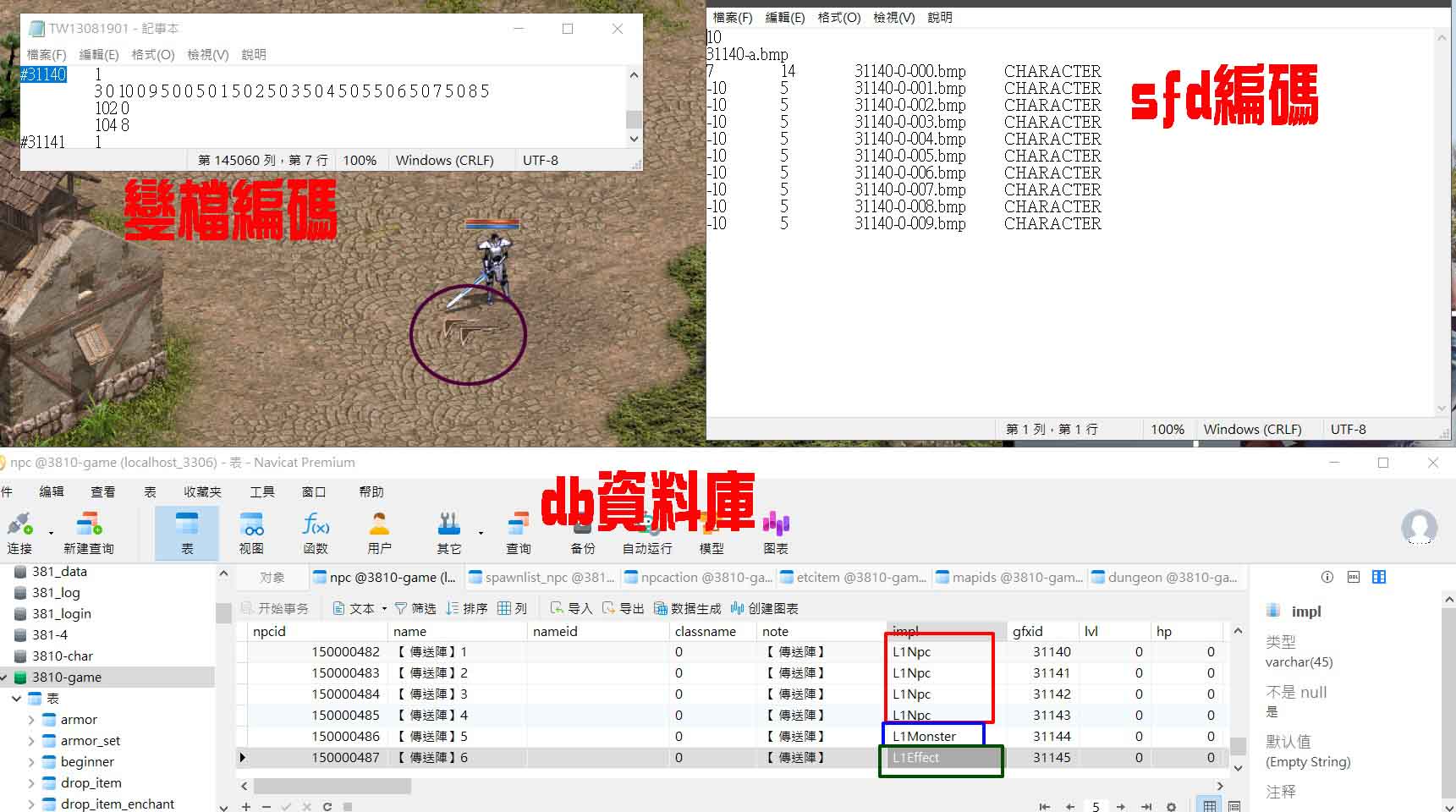Open Navicat 帮助 menu
Viewport: 1456px width, 812px height.
point(371,491)
